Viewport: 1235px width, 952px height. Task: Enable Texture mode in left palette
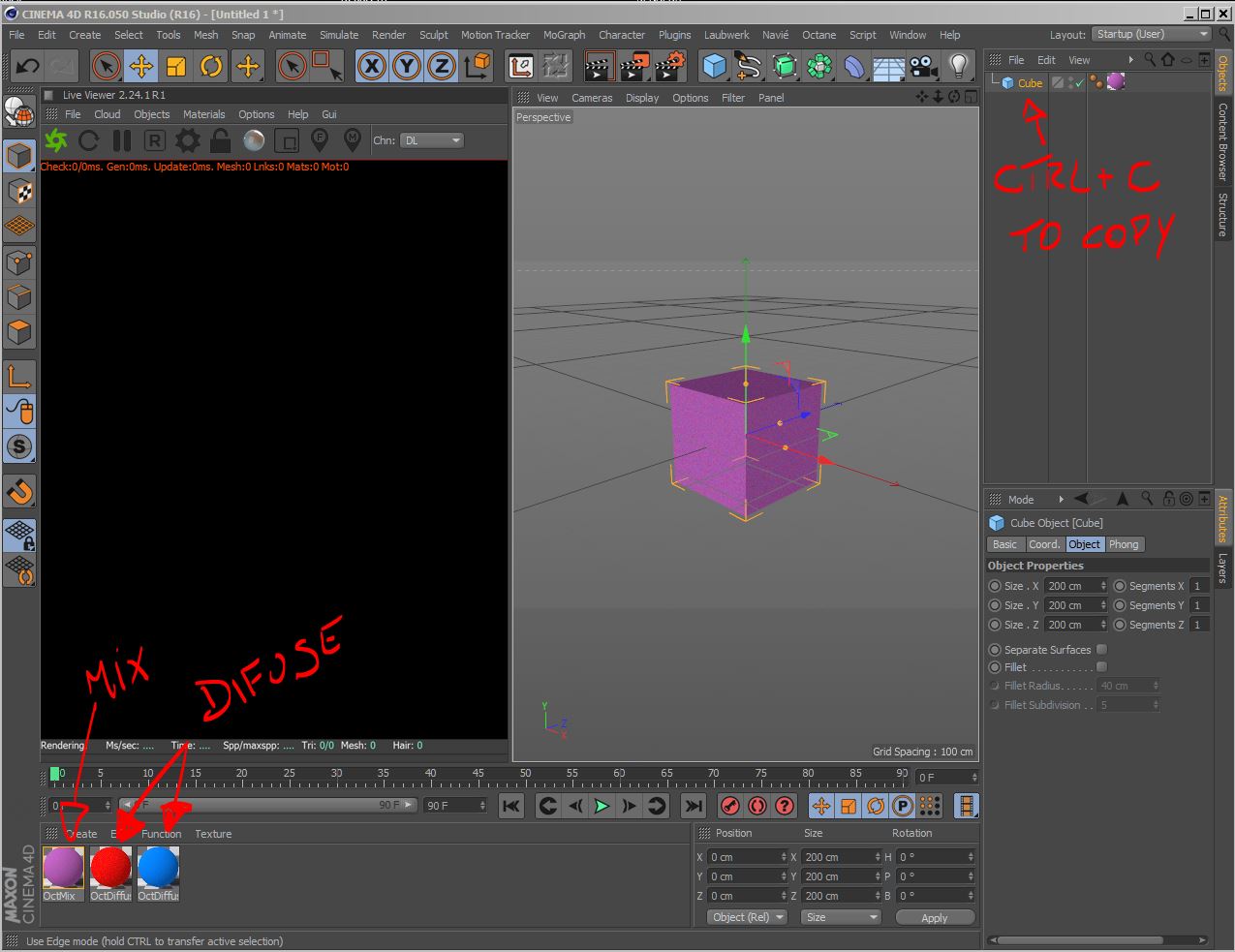tap(20, 191)
